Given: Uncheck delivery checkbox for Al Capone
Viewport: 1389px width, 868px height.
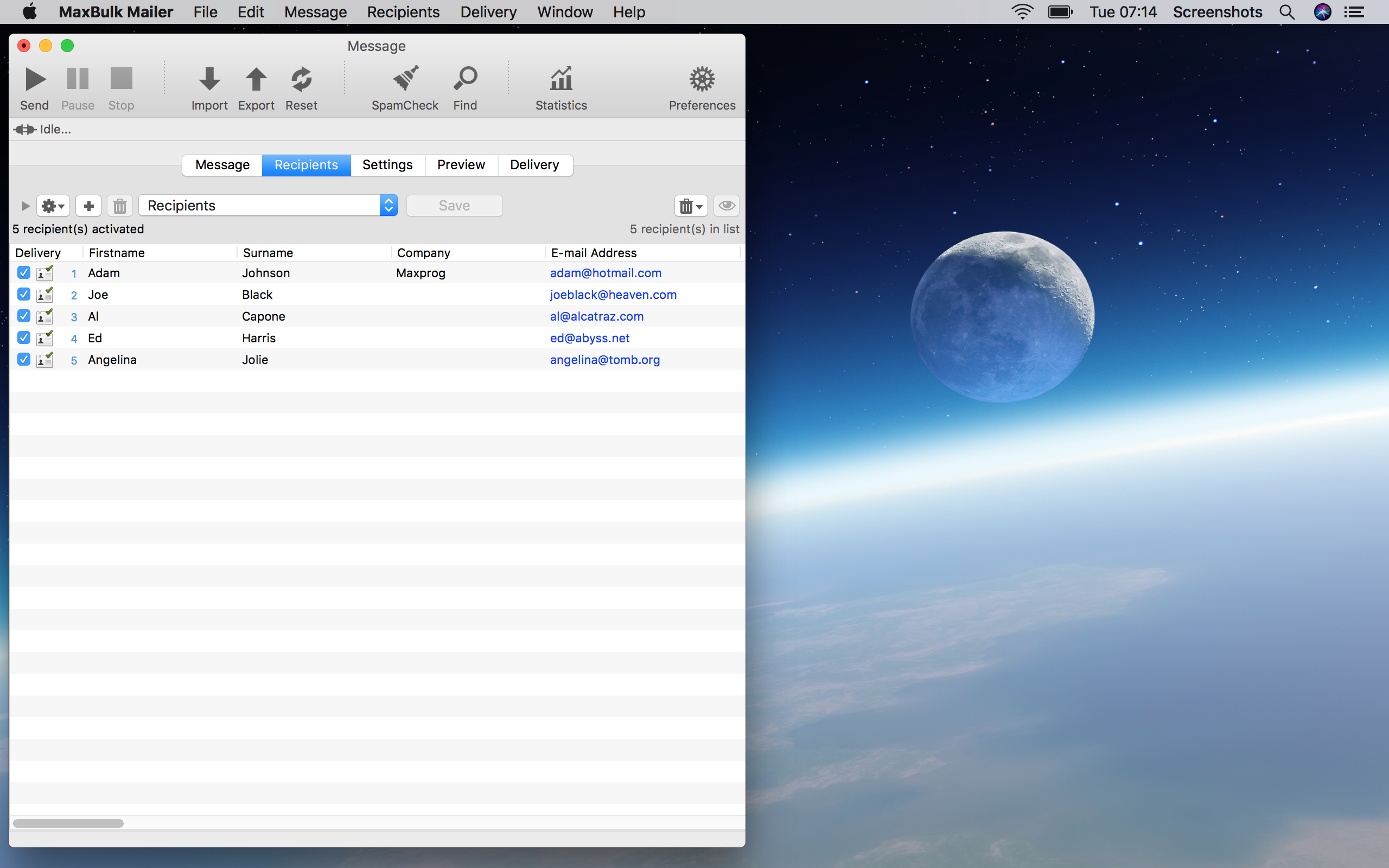Looking at the screenshot, I should pos(23,316).
